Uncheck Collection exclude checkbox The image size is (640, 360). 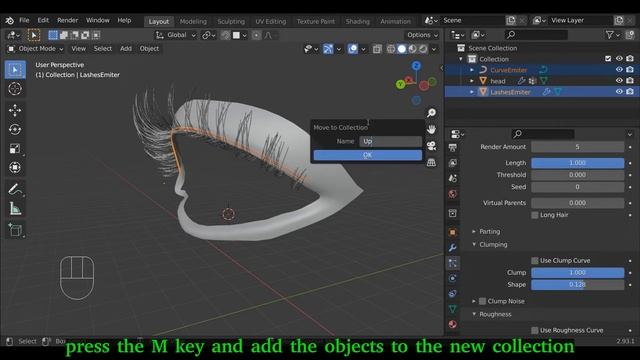[x=608, y=59]
